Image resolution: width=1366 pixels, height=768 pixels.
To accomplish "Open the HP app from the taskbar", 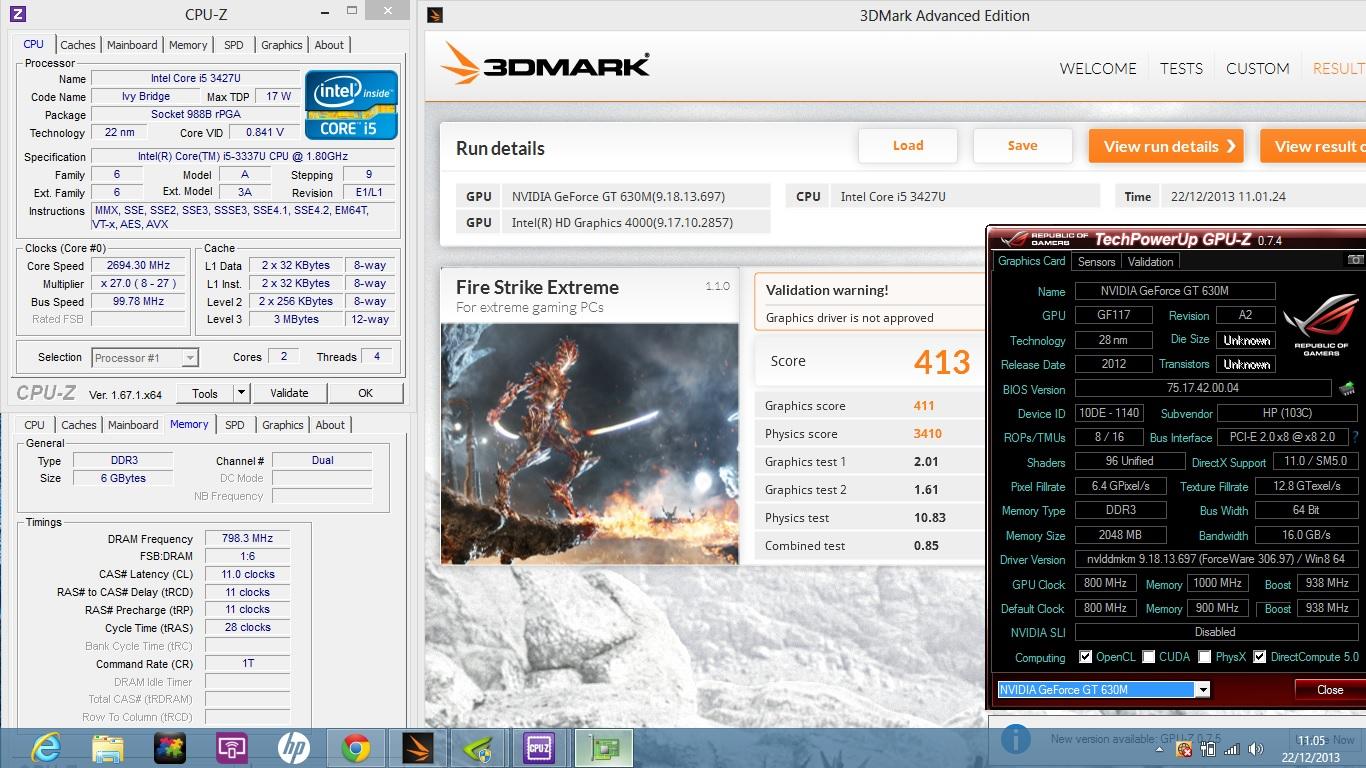I will tap(293, 748).
